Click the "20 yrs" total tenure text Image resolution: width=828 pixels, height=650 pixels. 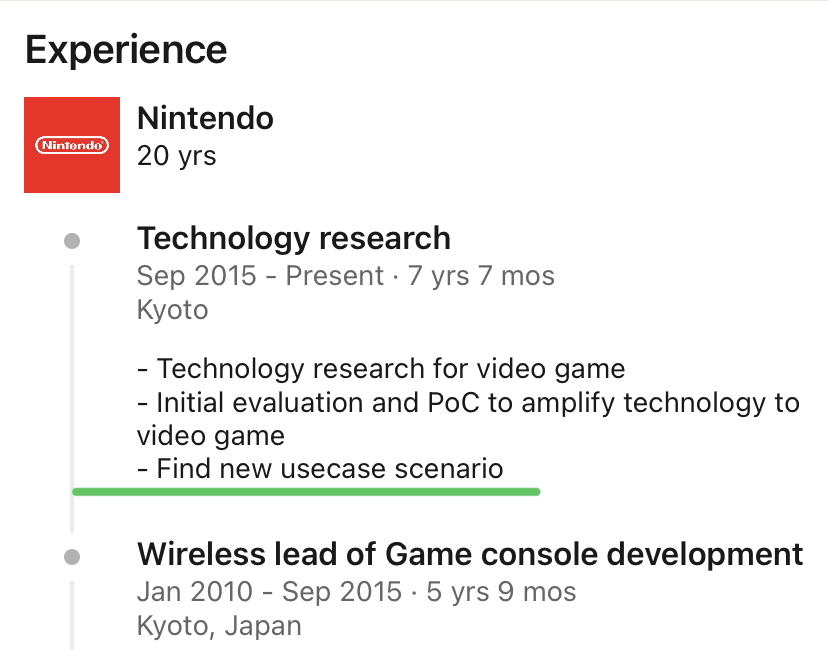pos(176,156)
